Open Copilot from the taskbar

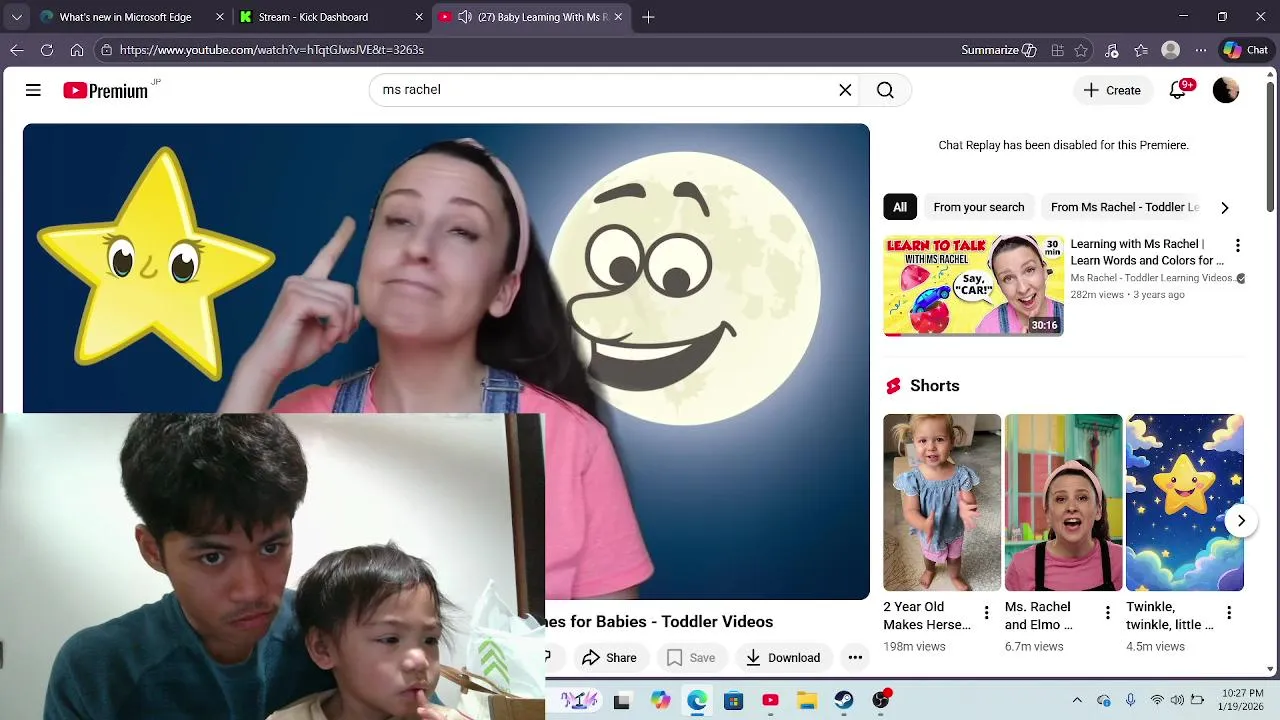coord(660,701)
